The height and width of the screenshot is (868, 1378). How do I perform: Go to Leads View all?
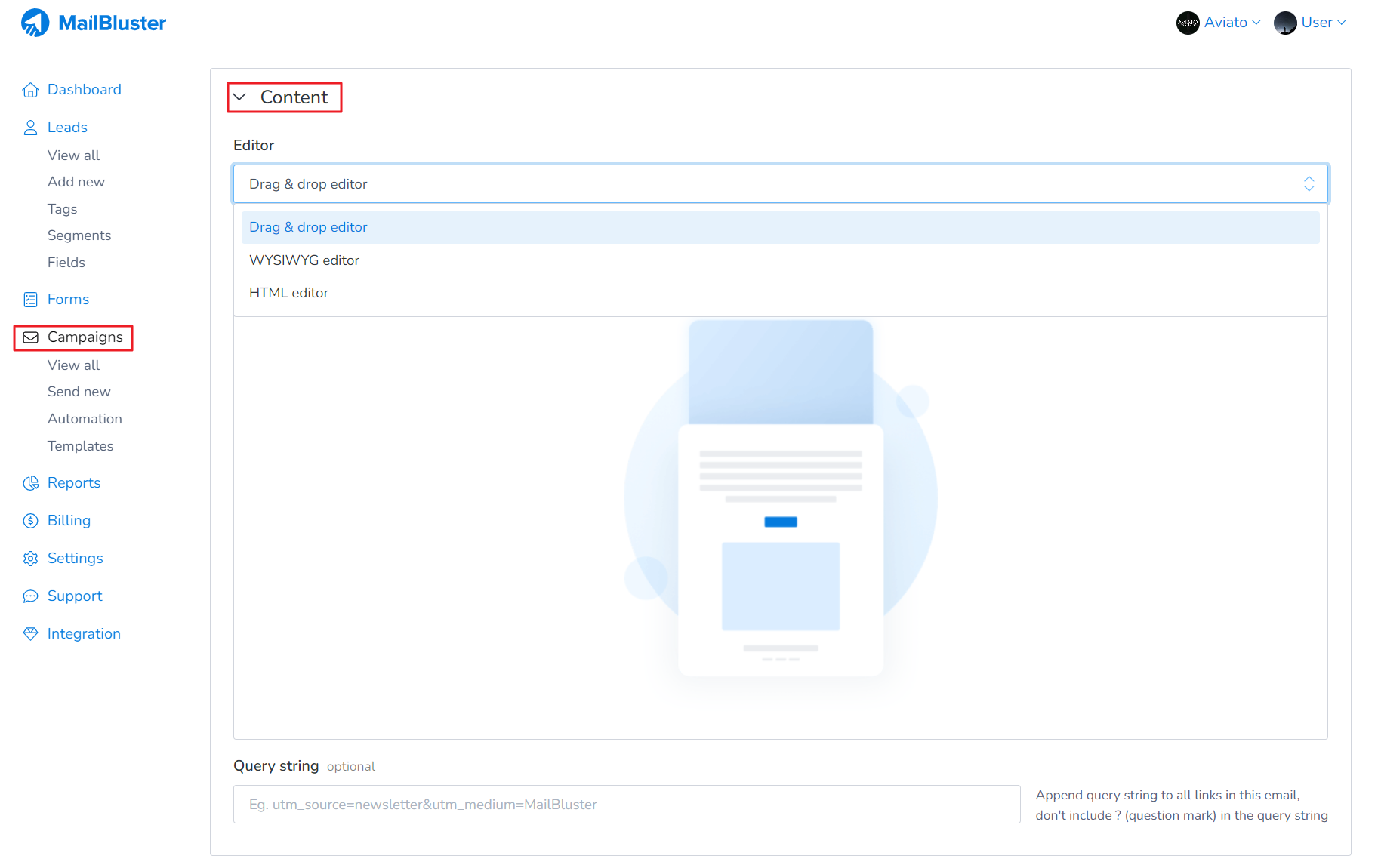[73, 155]
